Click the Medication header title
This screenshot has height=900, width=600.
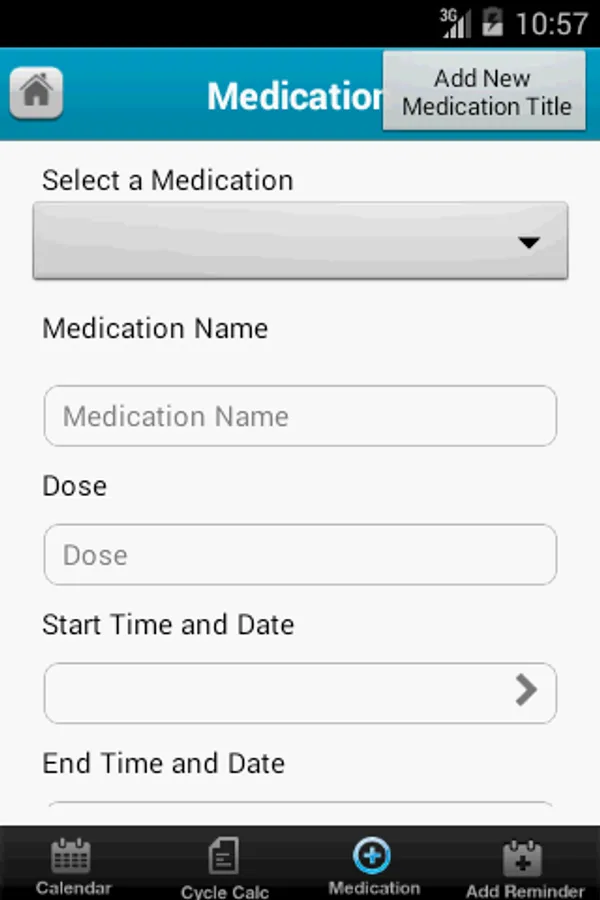[295, 96]
